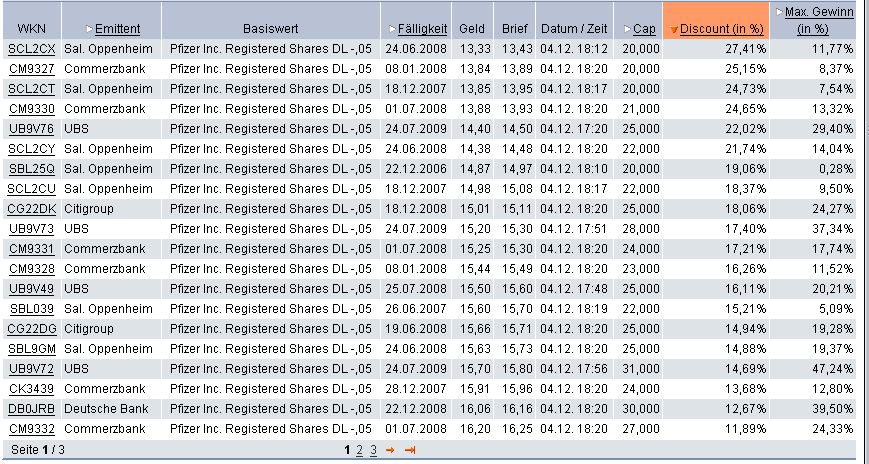Screen dimensions: 869x464
Task: Open page 3 of results
Action: [x=373, y=450]
